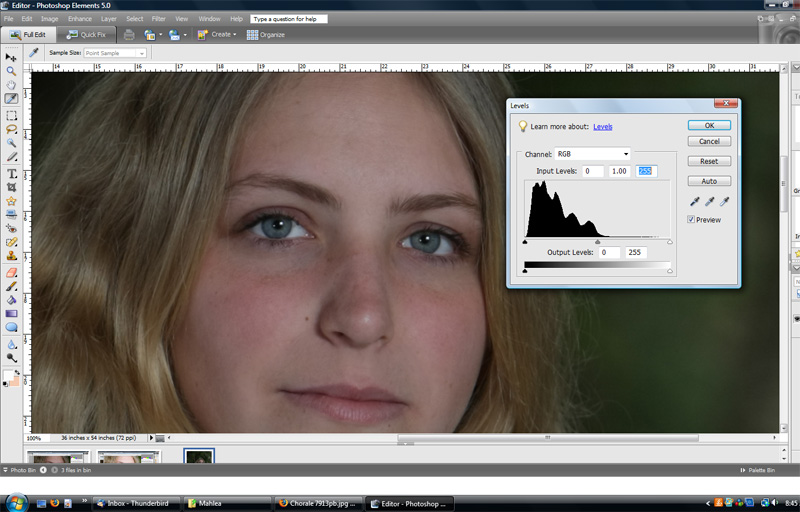Select the ellipse Shape tool
The height and width of the screenshot is (512, 800).
pyautogui.click(x=11, y=327)
